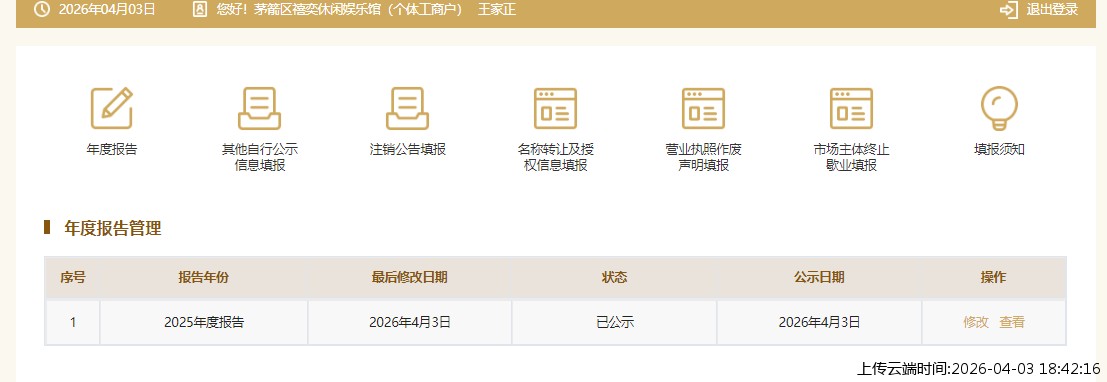Choose the 名称转让及授权信息填报 label

point(555,157)
